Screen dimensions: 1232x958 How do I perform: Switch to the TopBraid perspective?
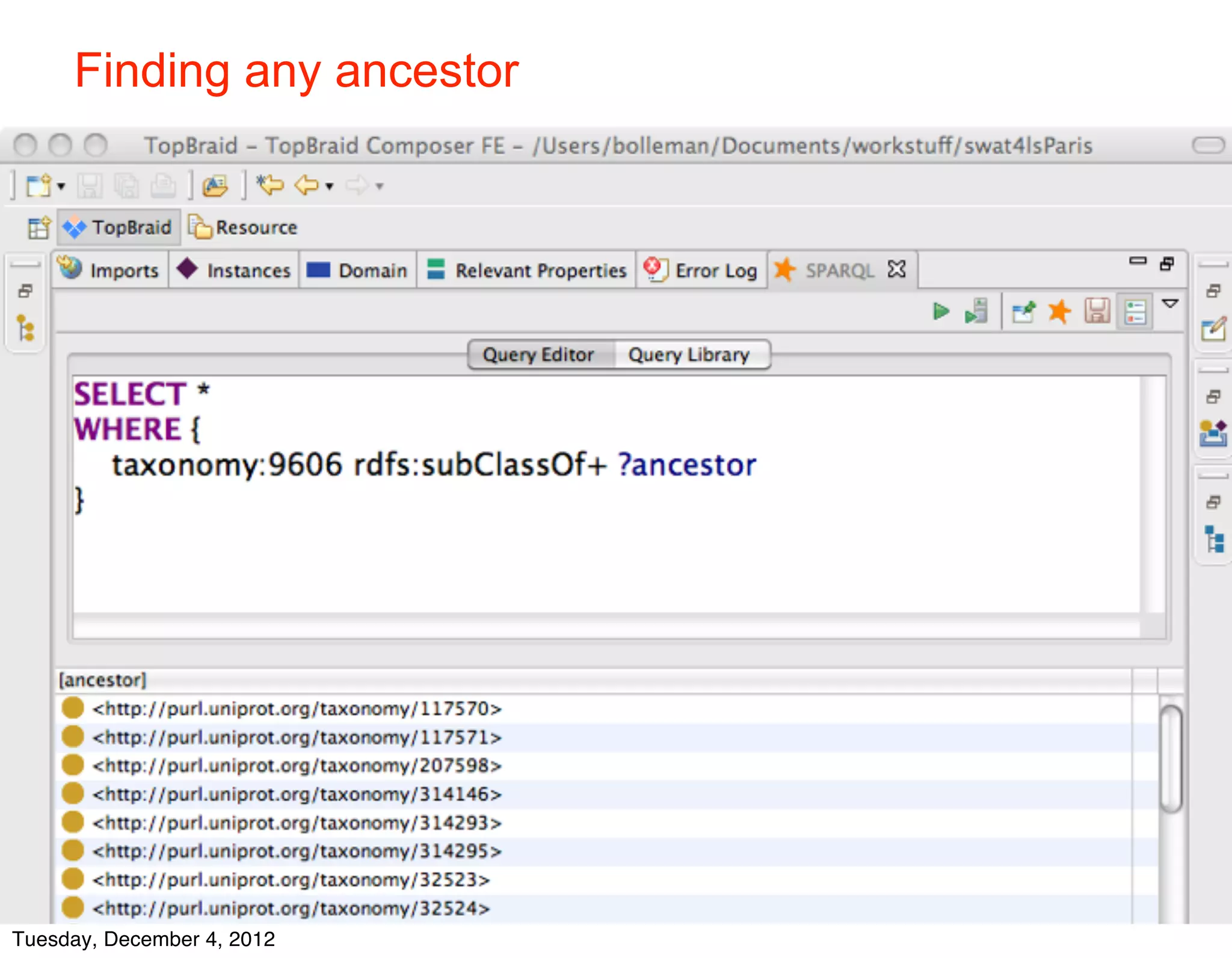(119, 227)
